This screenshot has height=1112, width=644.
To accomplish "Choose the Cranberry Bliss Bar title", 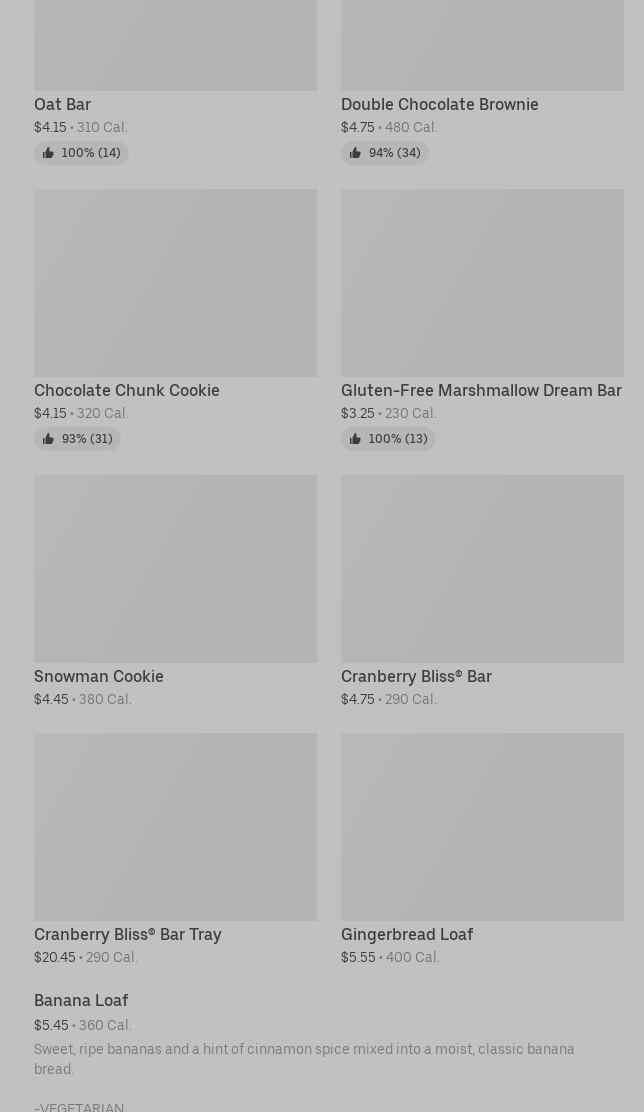I will tap(416, 676).
